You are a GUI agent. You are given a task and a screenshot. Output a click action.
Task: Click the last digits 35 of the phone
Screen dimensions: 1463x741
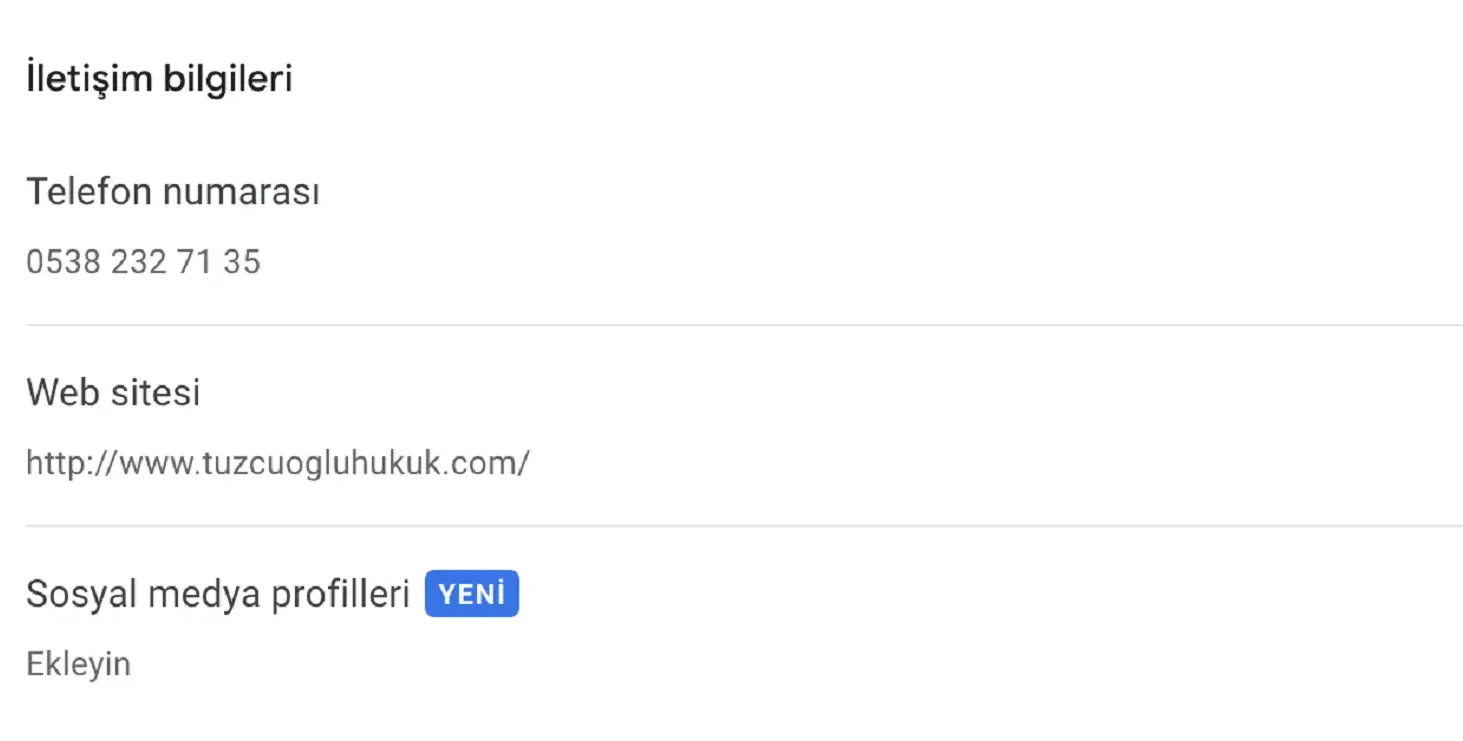click(x=241, y=262)
